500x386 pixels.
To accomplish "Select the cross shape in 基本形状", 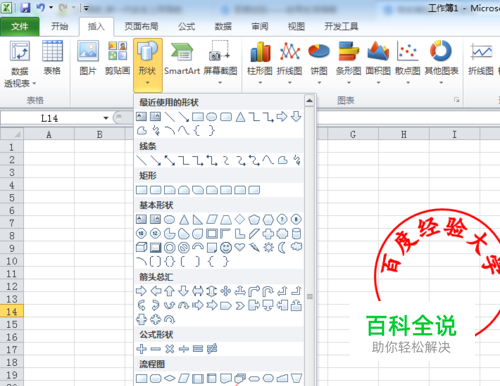I will (268, 233).
